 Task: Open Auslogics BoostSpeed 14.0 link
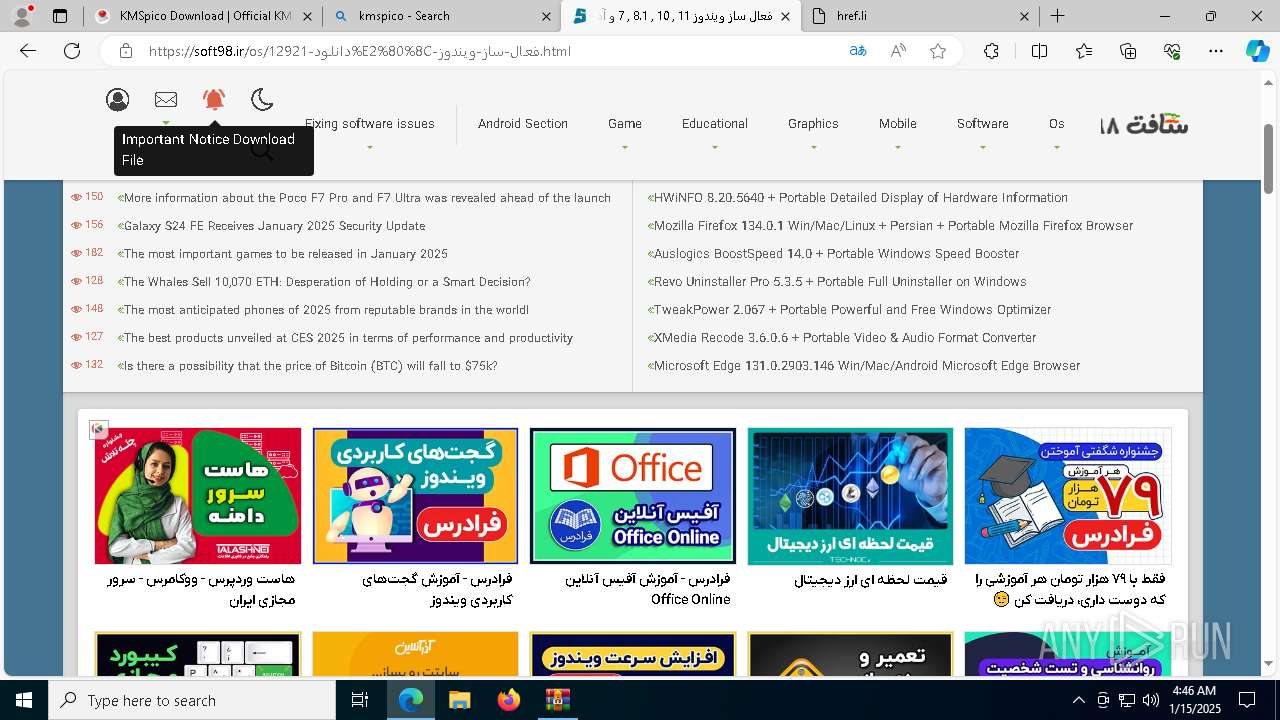[x=836, y=254]
